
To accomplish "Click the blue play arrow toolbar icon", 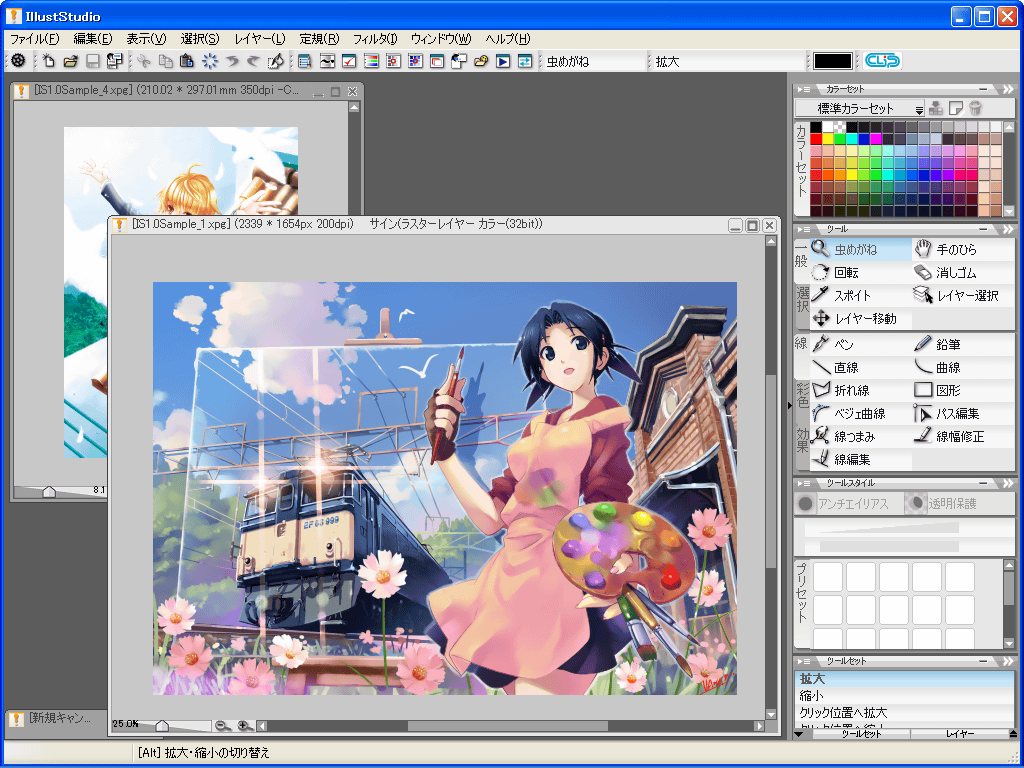I will pyautogui.click(x=503, y=61).
